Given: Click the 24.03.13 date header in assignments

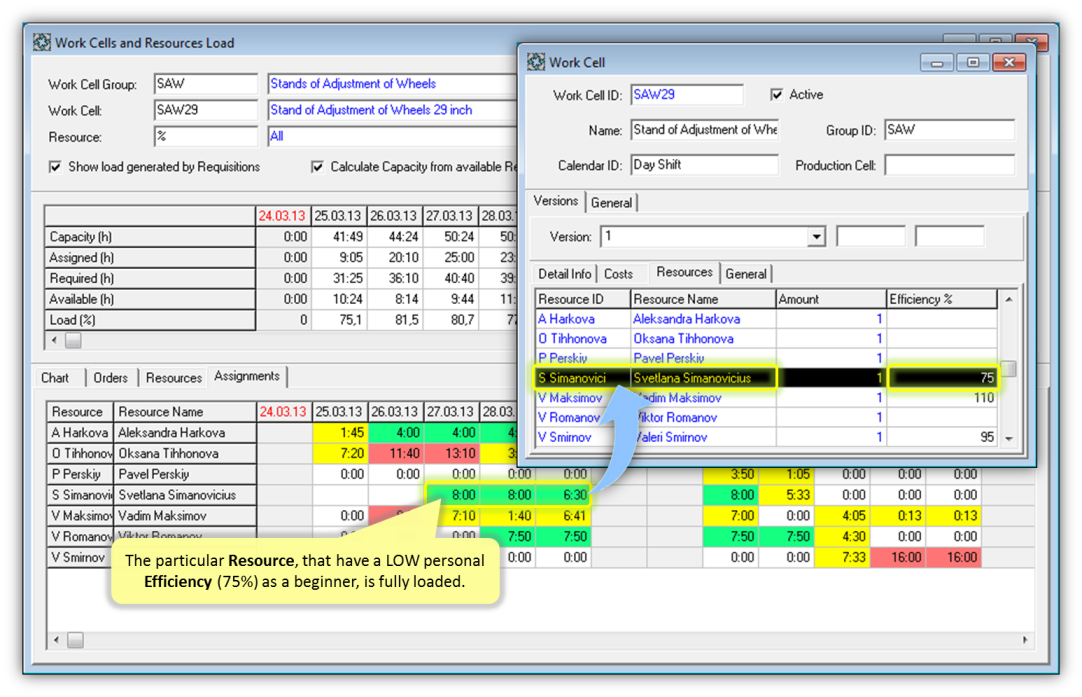Looking at the screenshot, I should (283, 412).
